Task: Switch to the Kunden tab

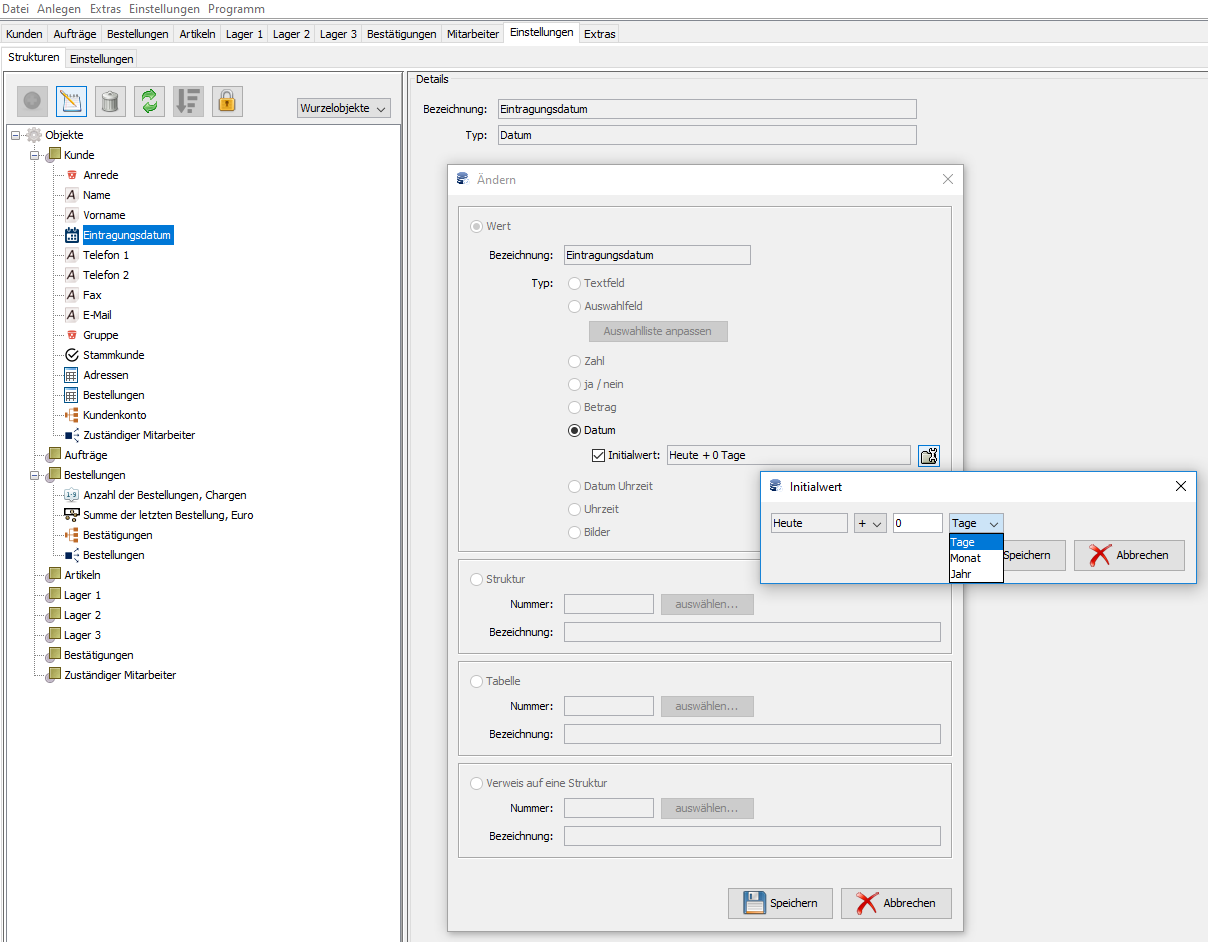Action: [24, 34]
